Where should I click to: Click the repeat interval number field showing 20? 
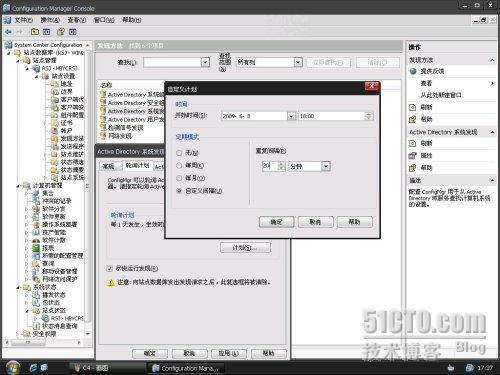point(270,166)
